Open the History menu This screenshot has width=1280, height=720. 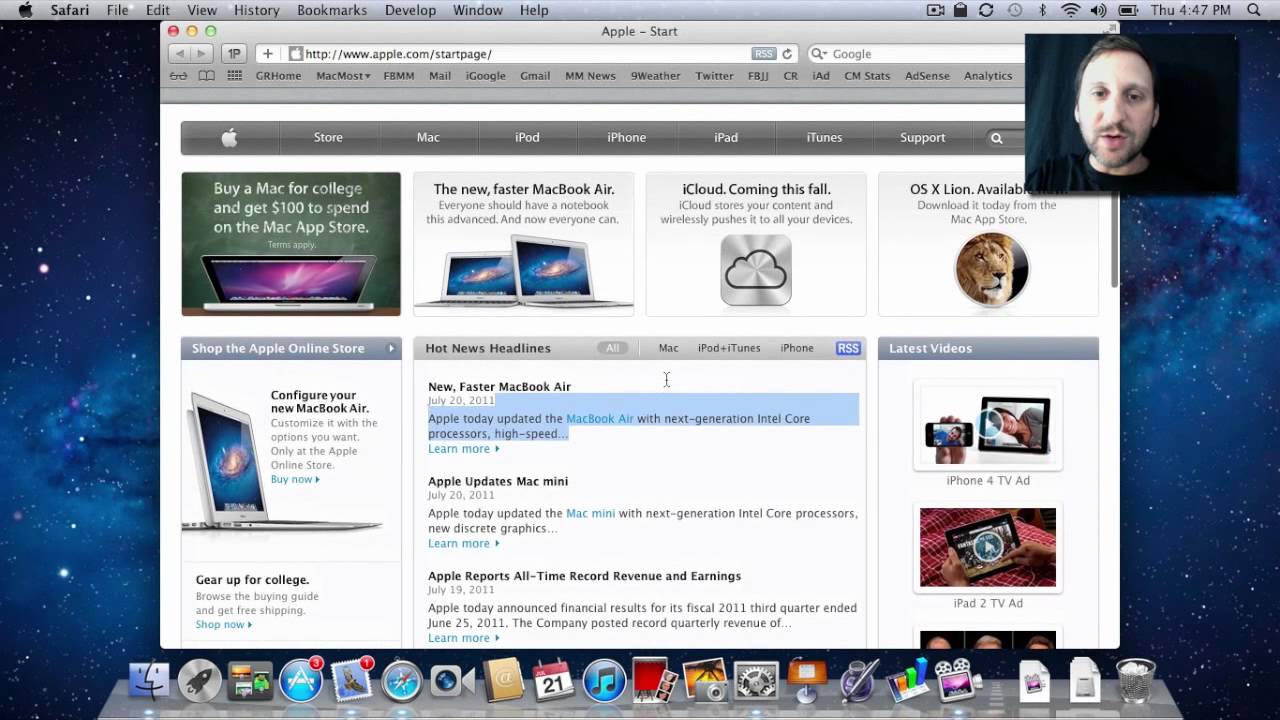click(256, 10)
